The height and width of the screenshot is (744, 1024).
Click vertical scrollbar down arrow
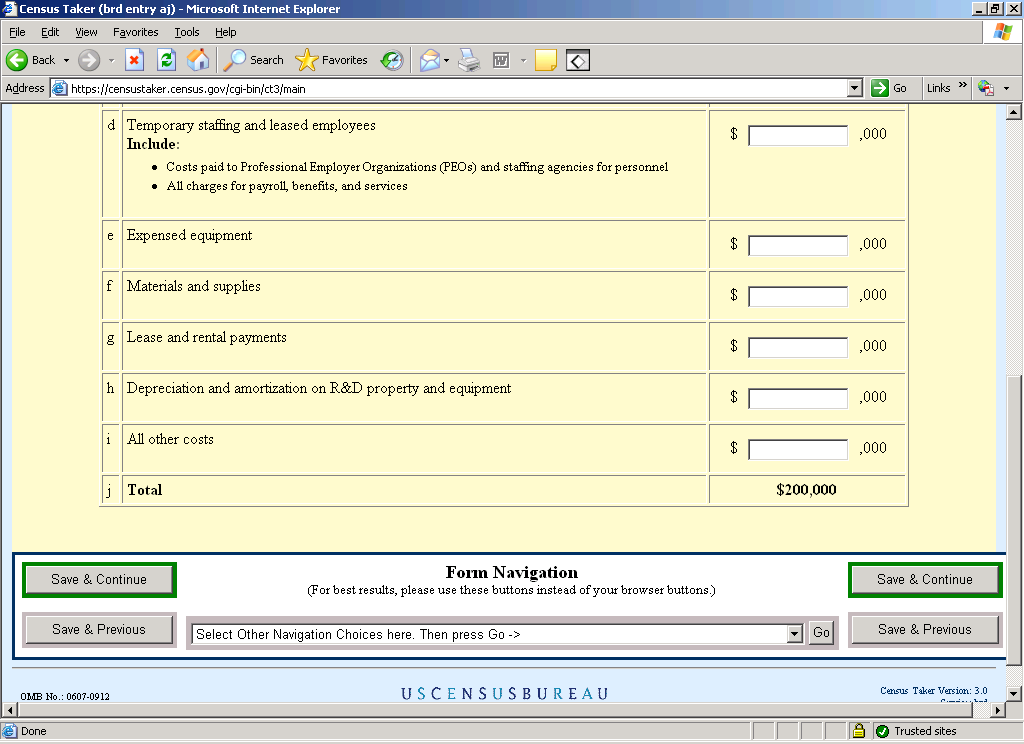point(1014,693)
